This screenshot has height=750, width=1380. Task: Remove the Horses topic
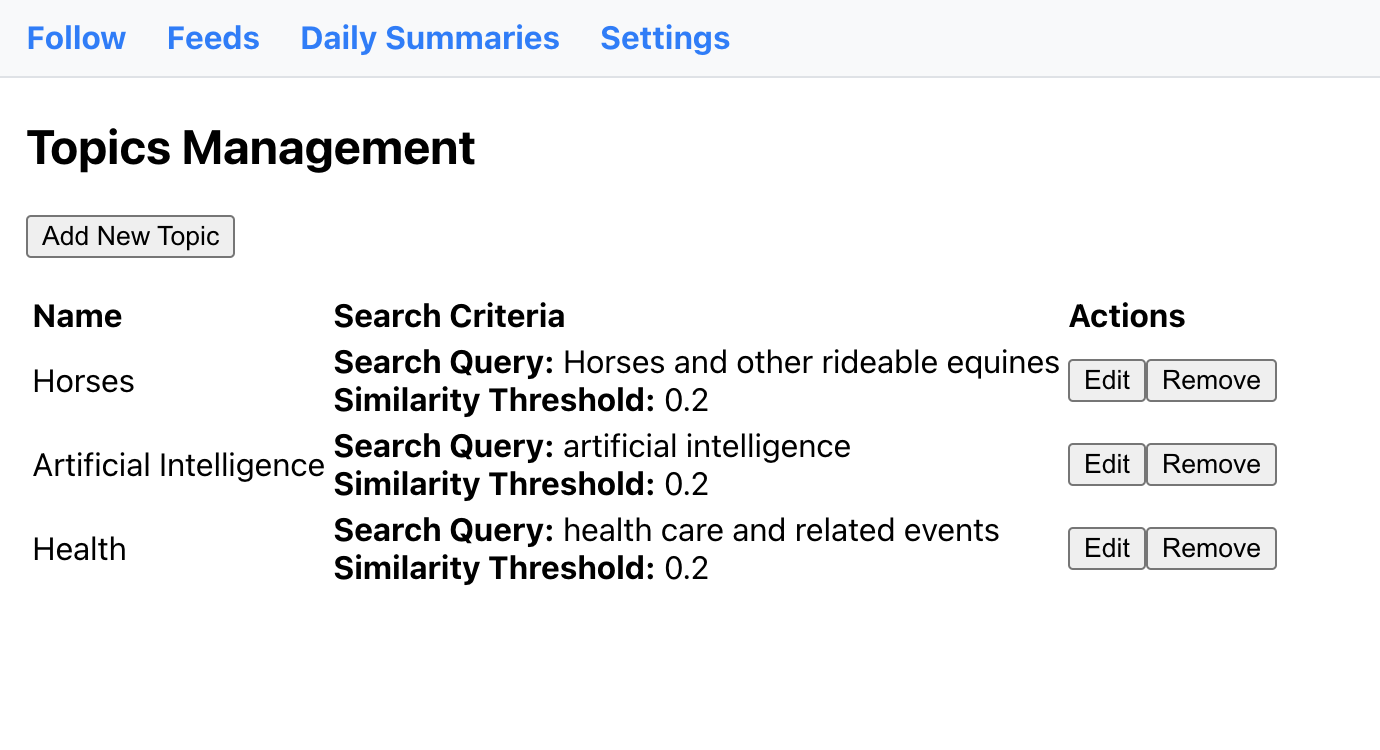(1211, 381)
